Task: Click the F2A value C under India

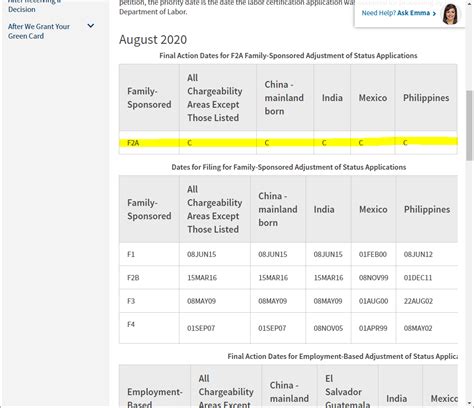Action: point(324,143)
